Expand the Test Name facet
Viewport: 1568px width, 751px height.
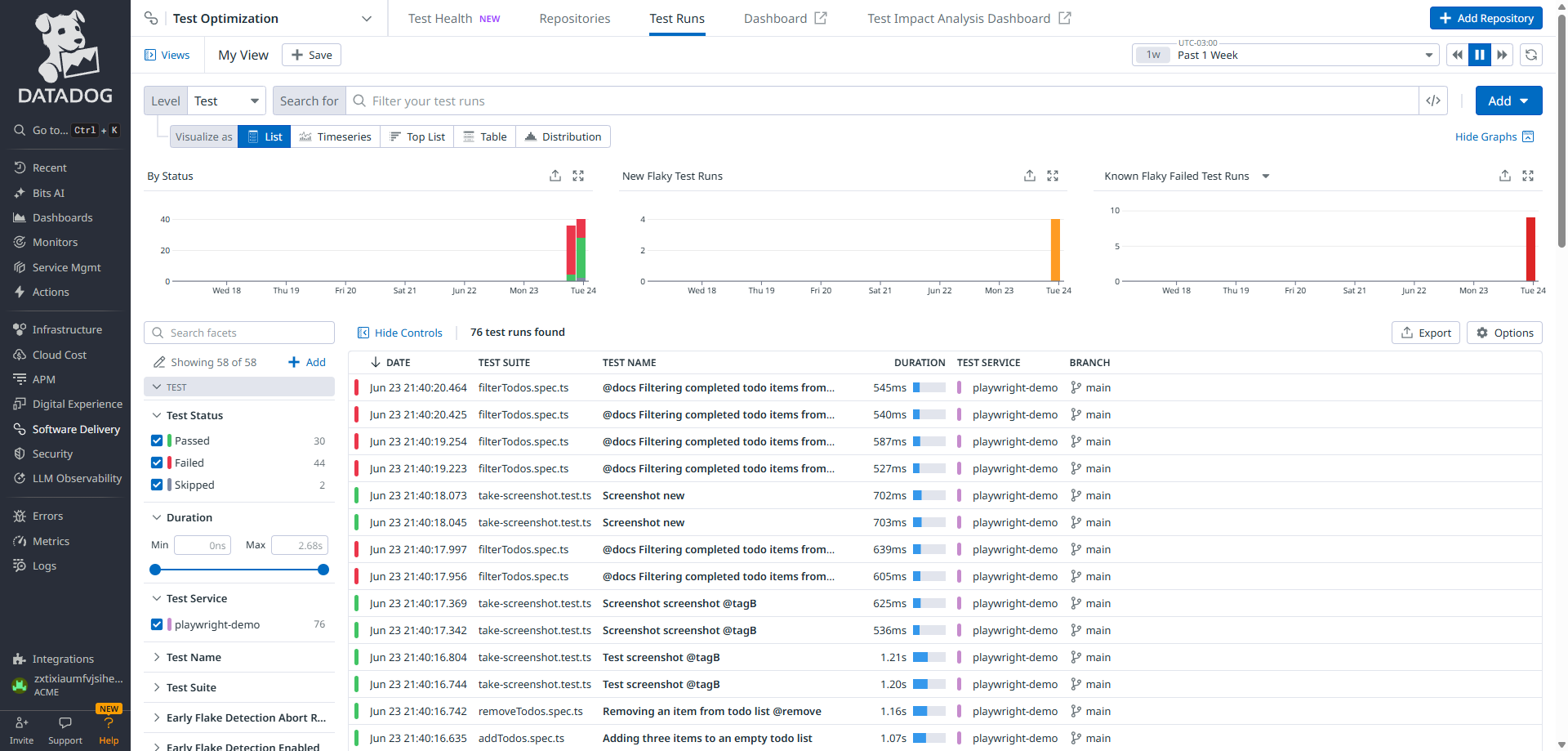pos(194,657)
